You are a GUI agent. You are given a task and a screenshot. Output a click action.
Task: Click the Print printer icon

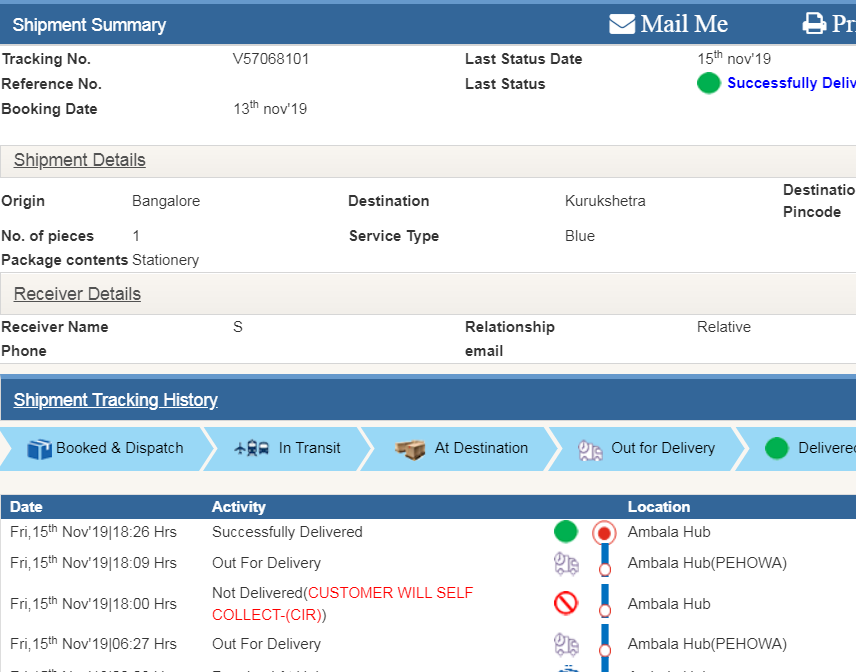(x=814, y=24)
